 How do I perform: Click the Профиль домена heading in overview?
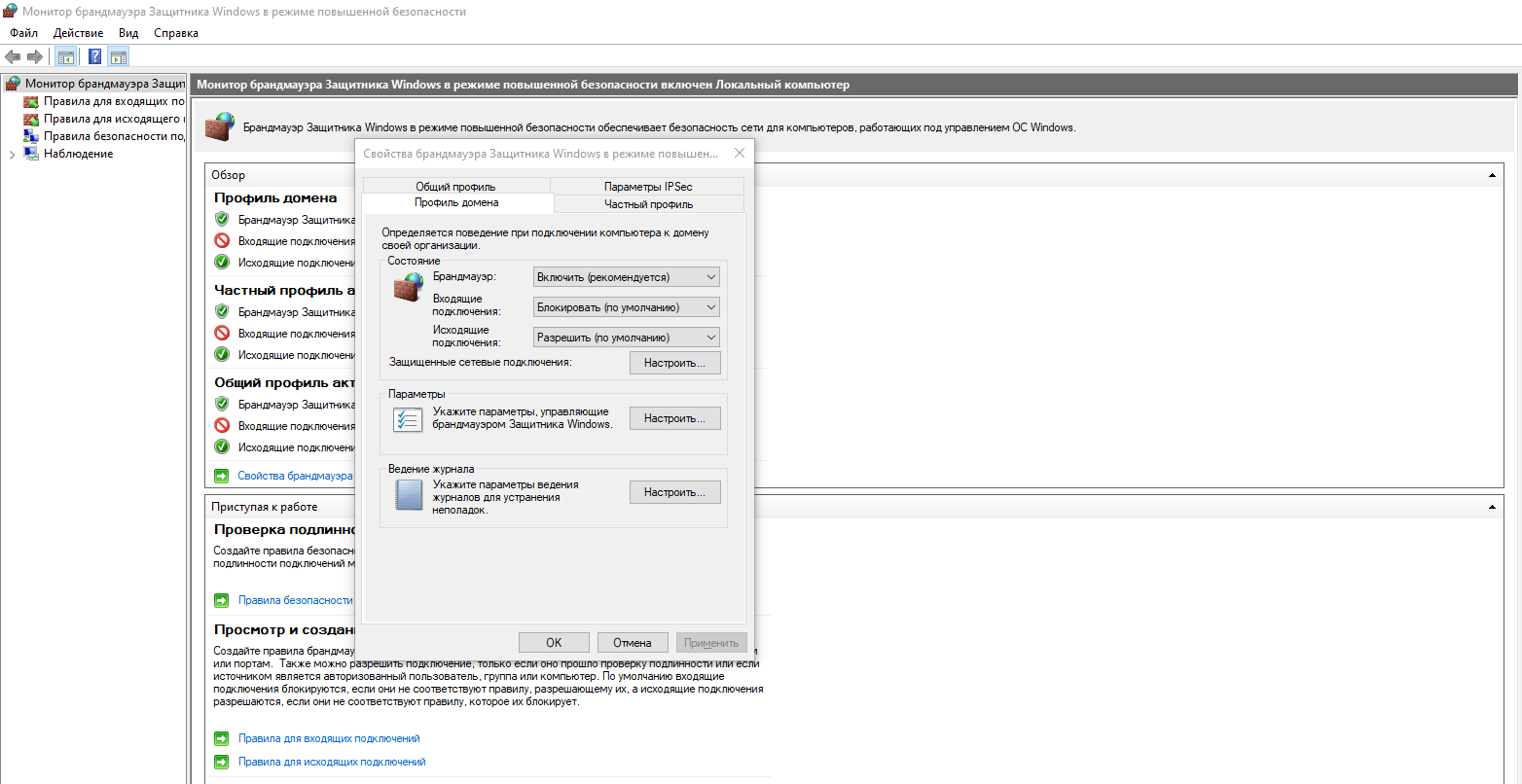pos(275,197)
